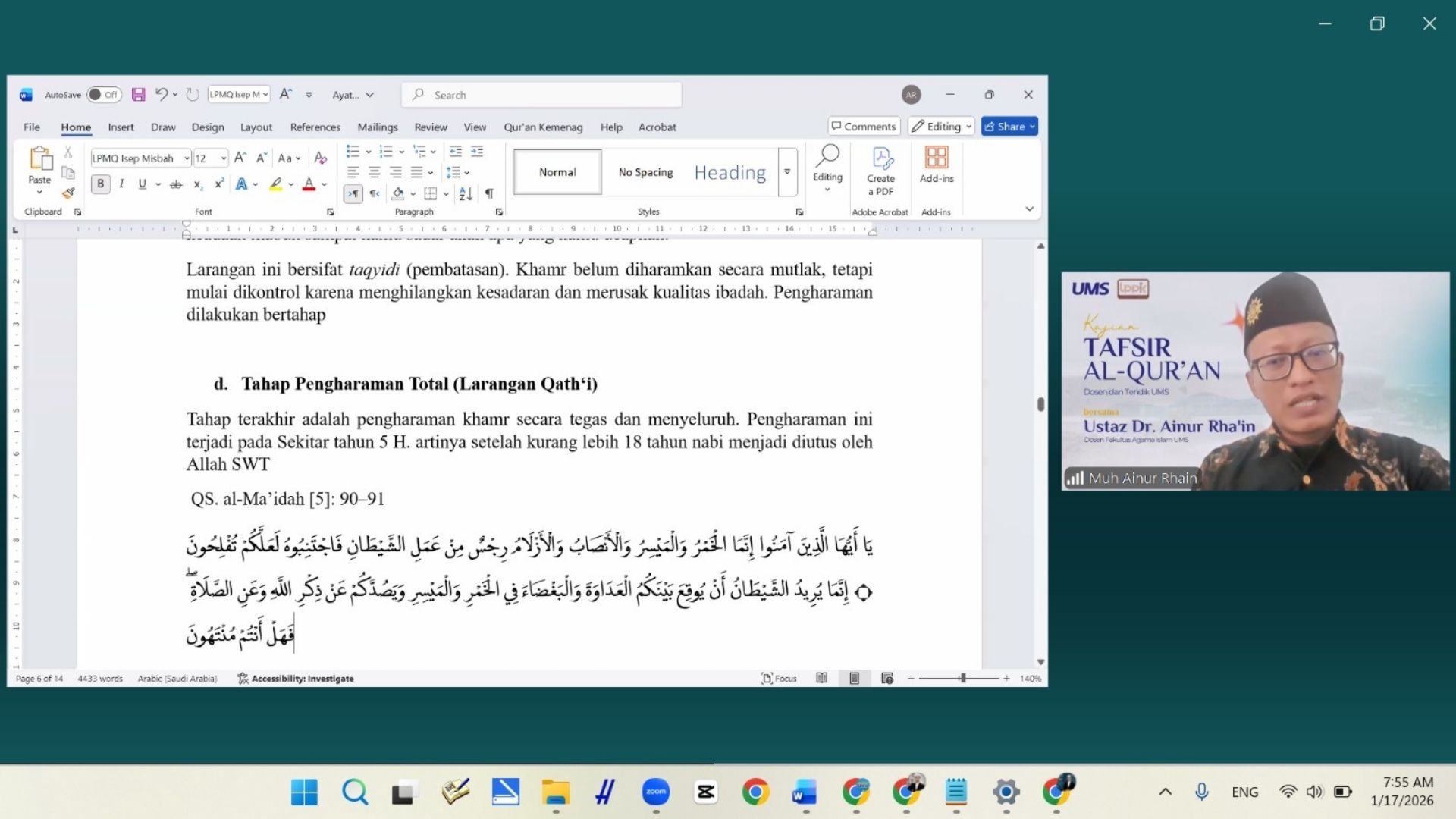This screenshot has width=1456, height=819.
Task: Open Comments pane
Action: pyautogui.click(x=864, y=127)
